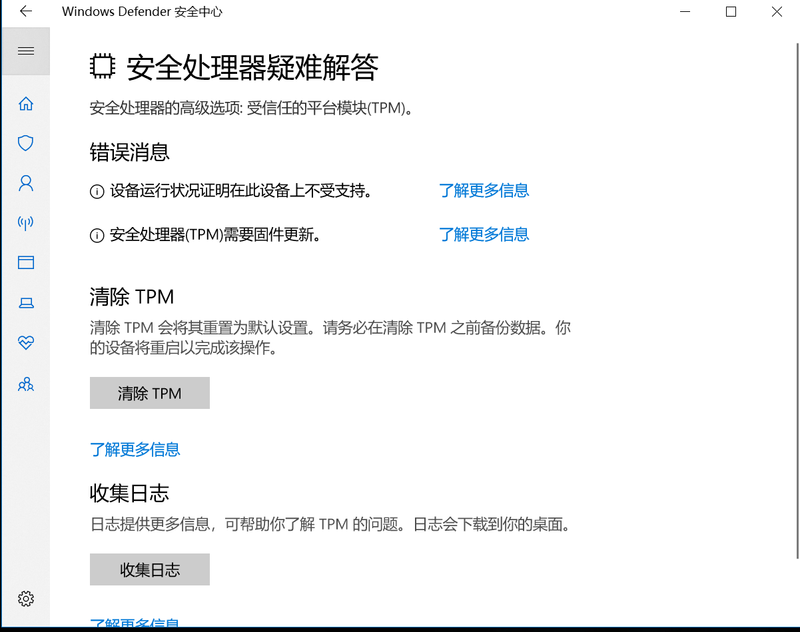The width and height of the screenshot is (800, 632).
Task: Expand the hamburger navigation menu
Action: (x=26, y=51)
